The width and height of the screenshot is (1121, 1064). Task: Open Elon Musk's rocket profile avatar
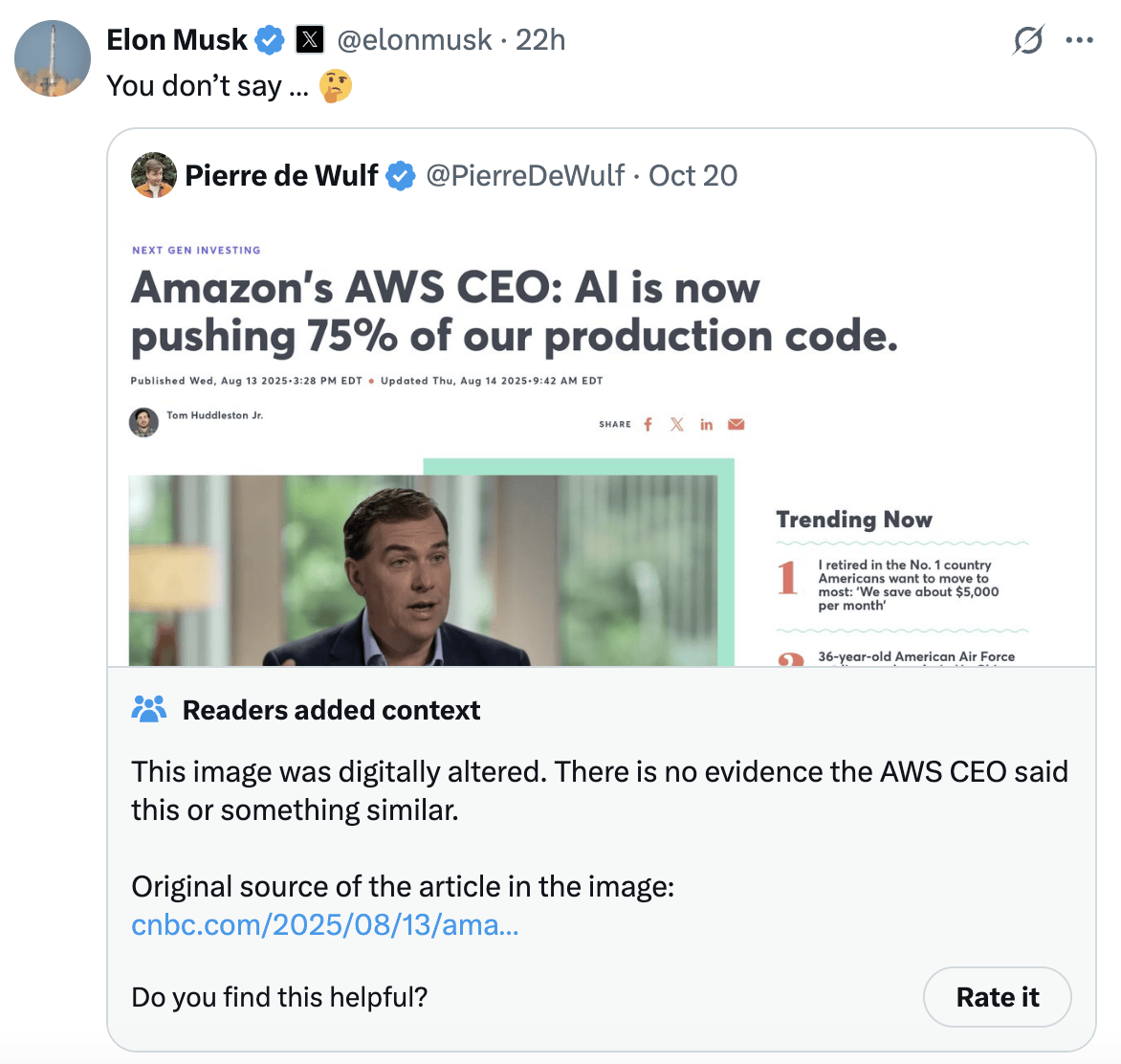pyautogui.click(x=53, y=58)
